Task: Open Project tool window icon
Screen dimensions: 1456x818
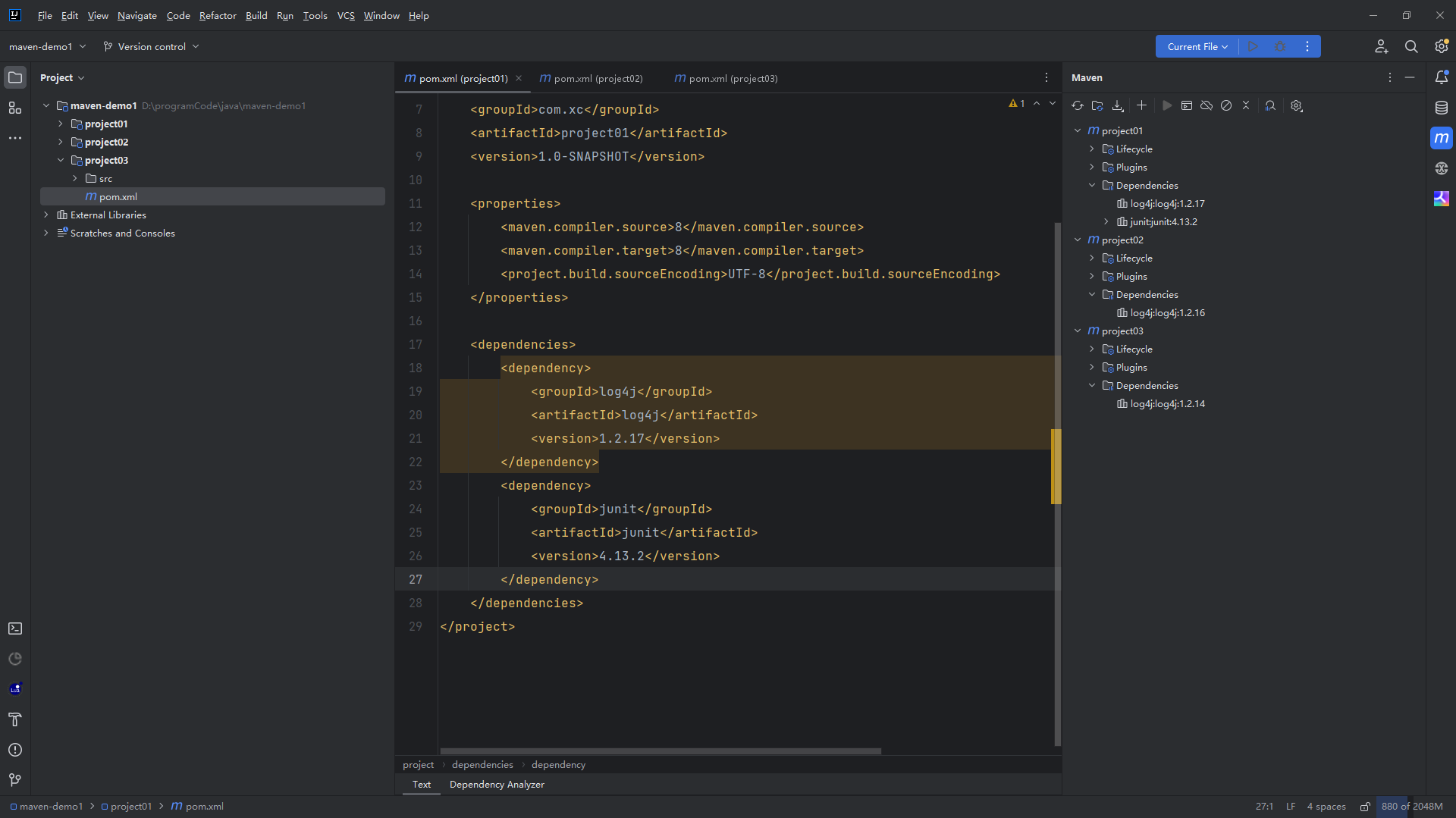Action: pos(15,77)
